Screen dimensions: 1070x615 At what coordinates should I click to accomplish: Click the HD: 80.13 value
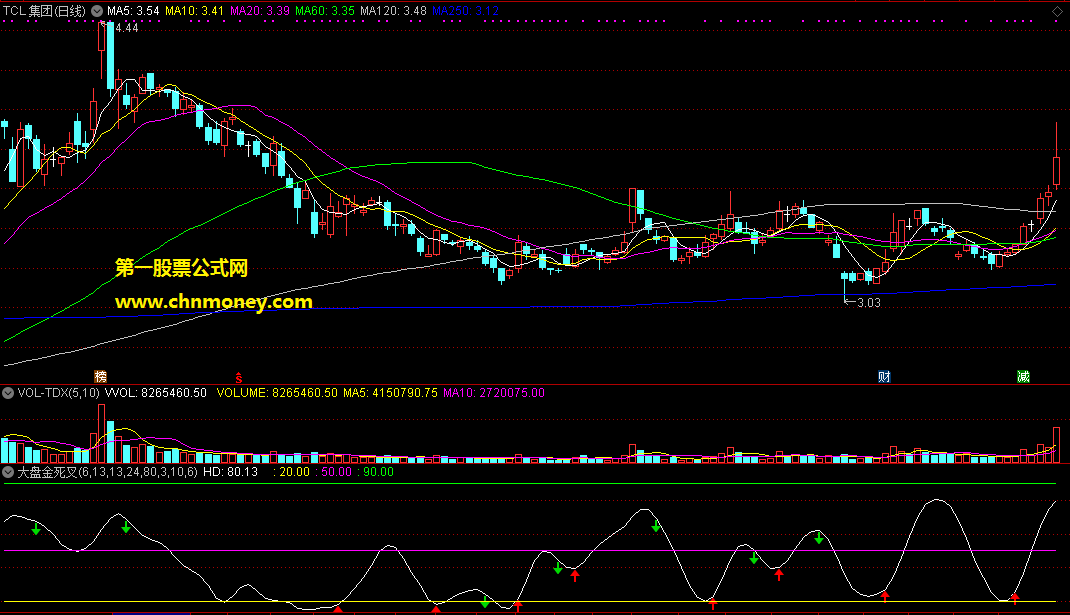231,472
